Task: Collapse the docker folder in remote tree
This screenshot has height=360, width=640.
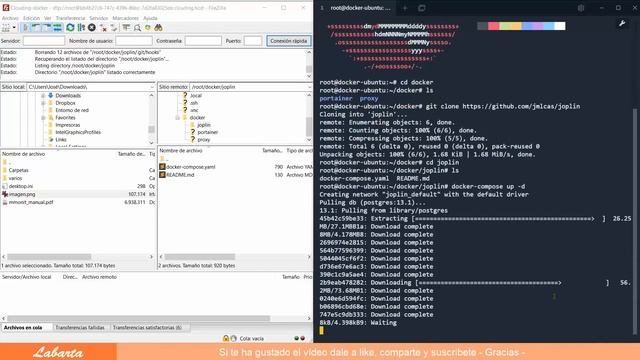Action: [178, 118]
